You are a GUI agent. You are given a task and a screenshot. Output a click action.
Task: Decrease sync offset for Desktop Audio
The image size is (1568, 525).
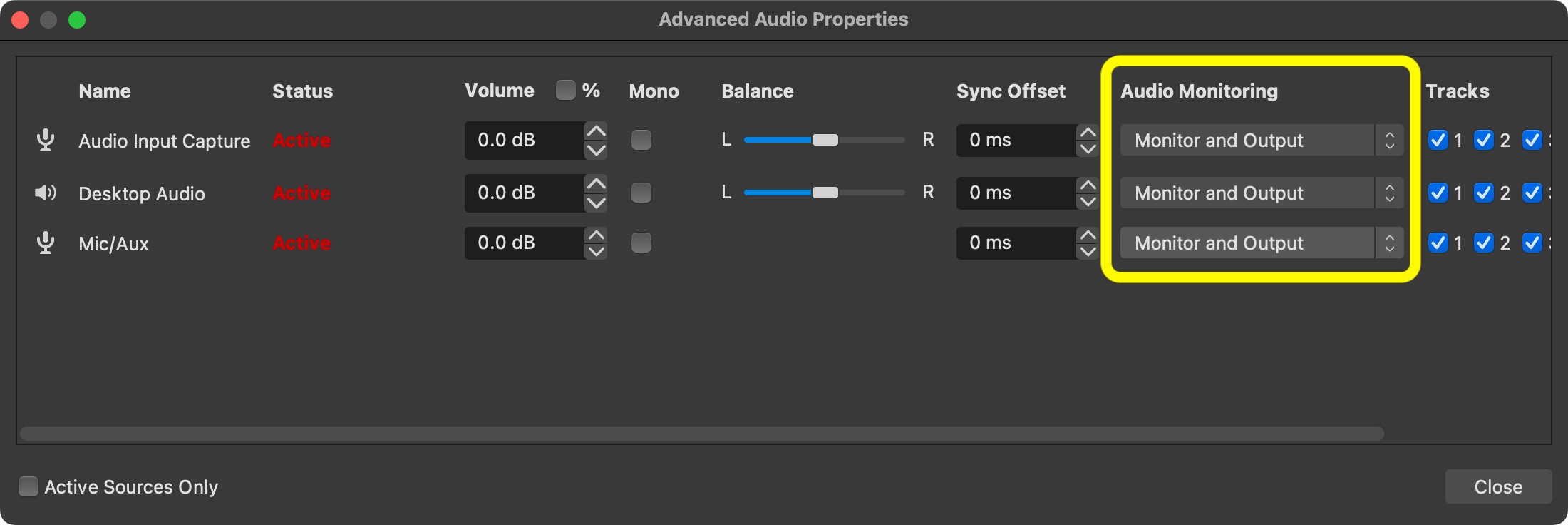tap(1088, 203)
